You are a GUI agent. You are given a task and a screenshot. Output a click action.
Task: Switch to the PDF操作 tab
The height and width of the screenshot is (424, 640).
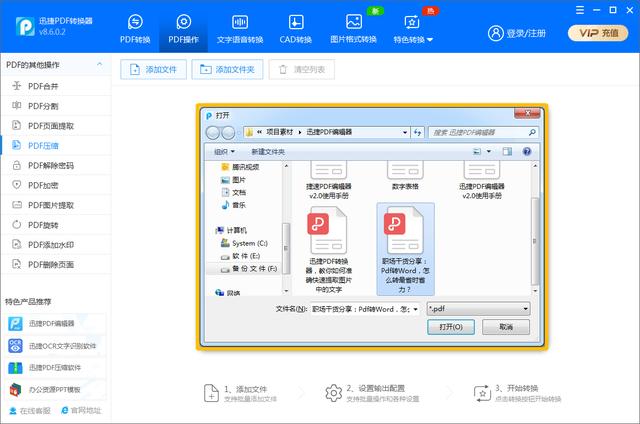pos(183,29)
